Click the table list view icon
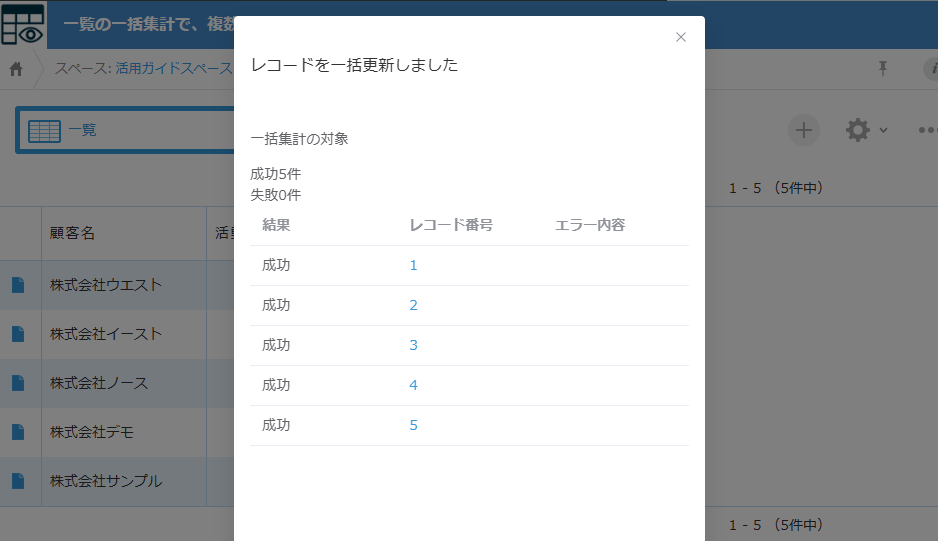This screenshot has width=938, height=541. (44, 130)
